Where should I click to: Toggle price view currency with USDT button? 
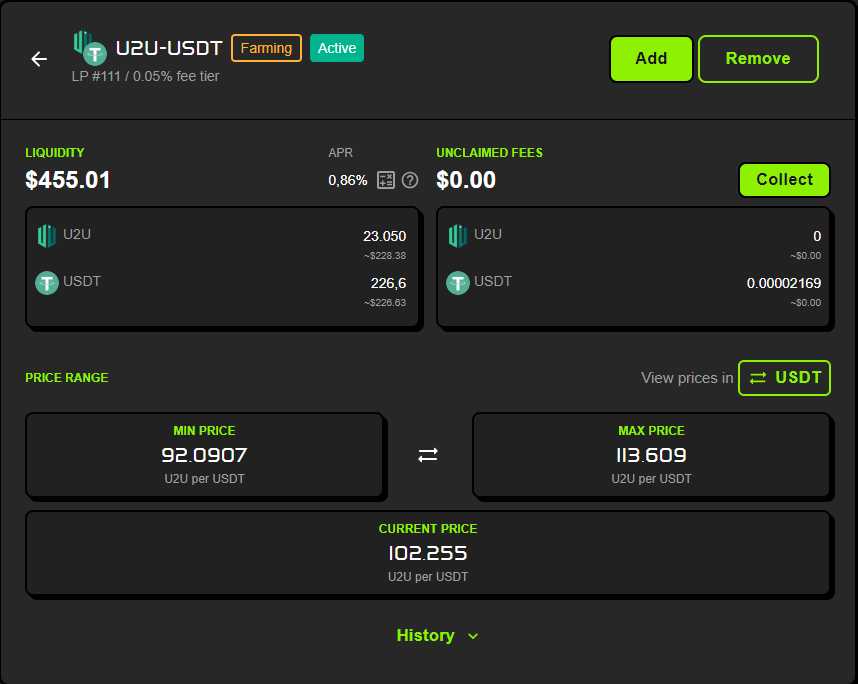click(784, 378)
